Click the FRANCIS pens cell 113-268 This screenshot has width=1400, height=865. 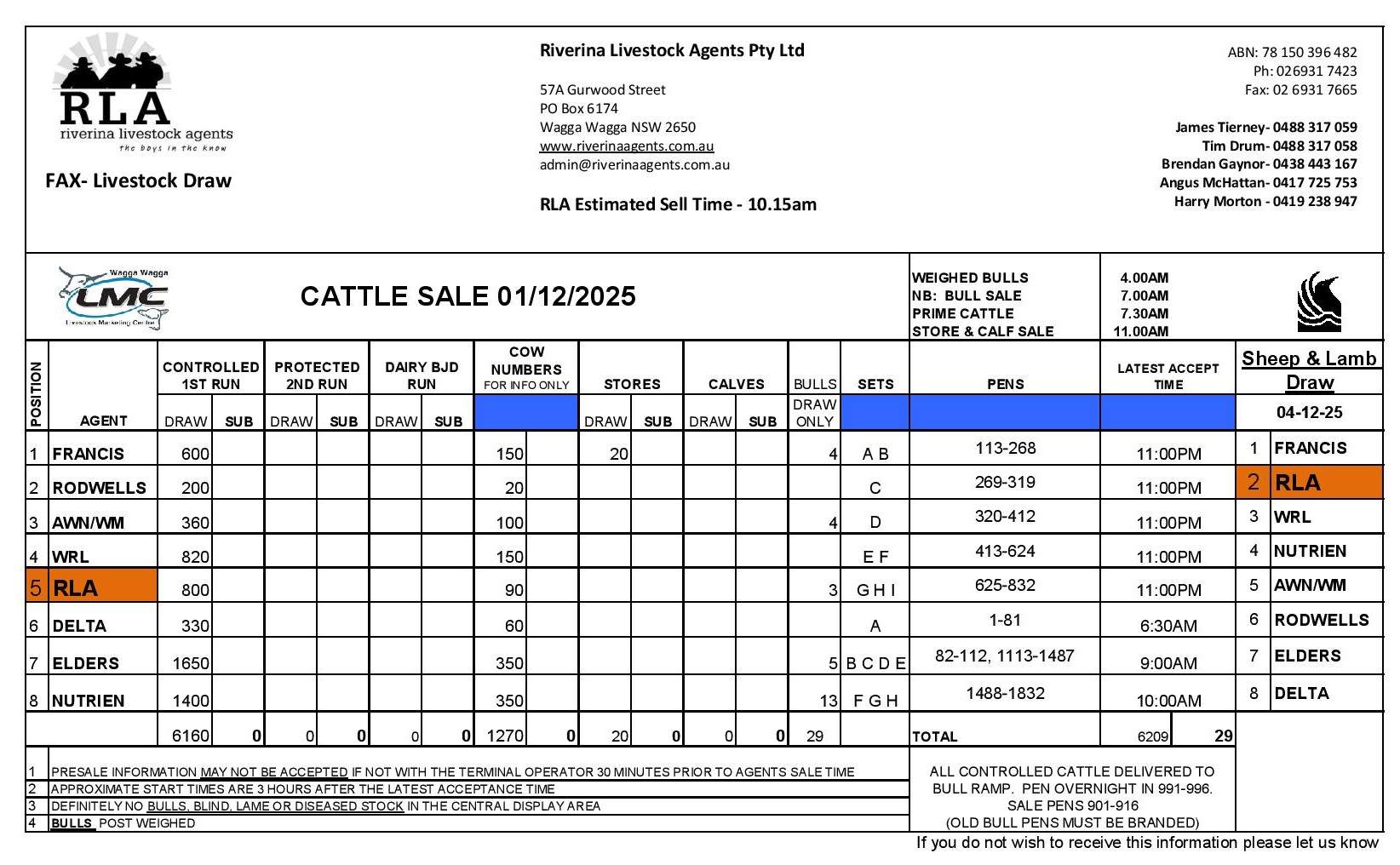pyautogui.click(x=1005, y=448)
